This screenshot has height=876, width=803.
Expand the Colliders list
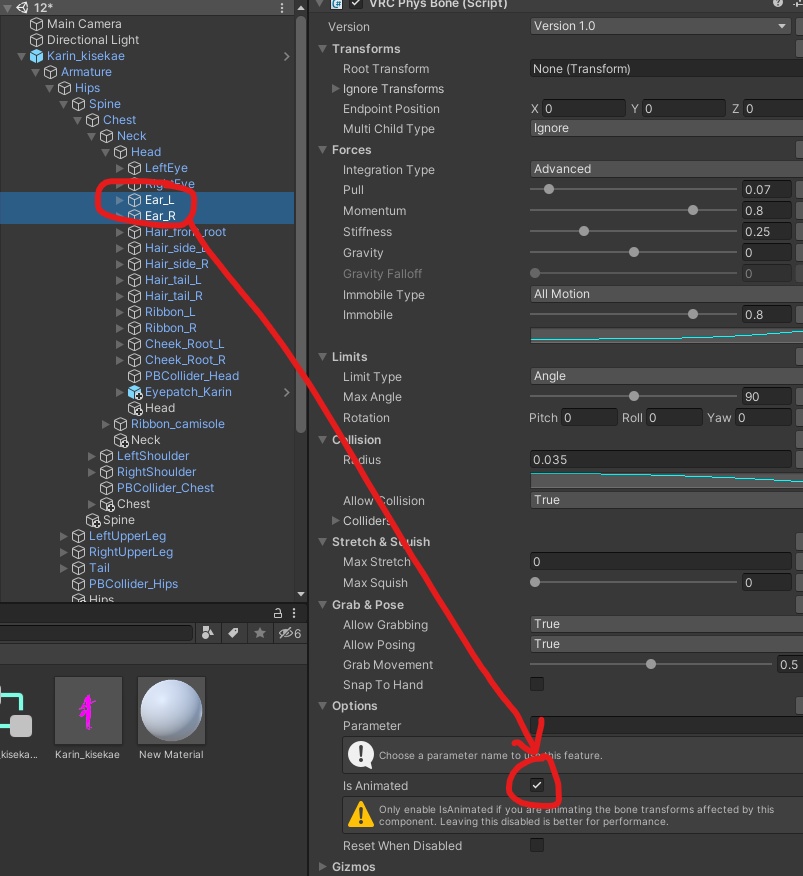click(335, 521)
